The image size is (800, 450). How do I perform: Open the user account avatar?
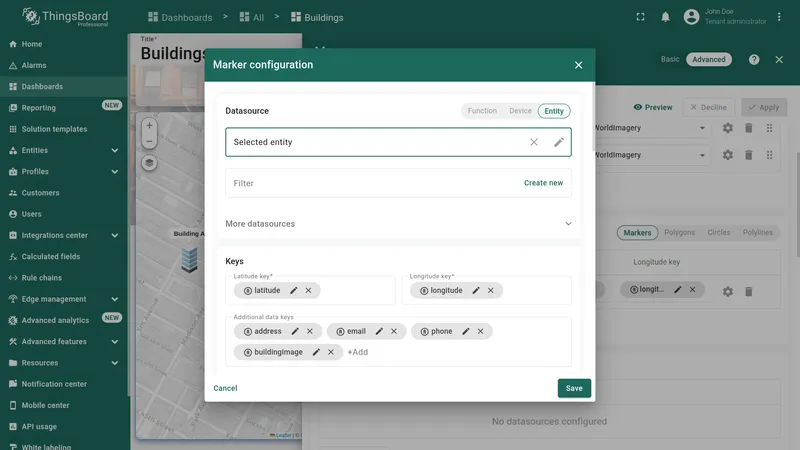691,17
